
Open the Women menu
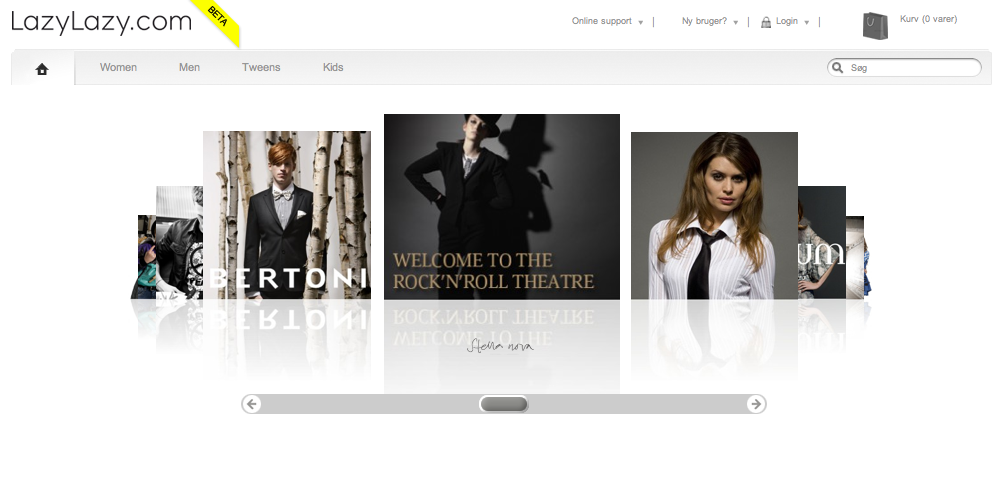pos(118,67)
